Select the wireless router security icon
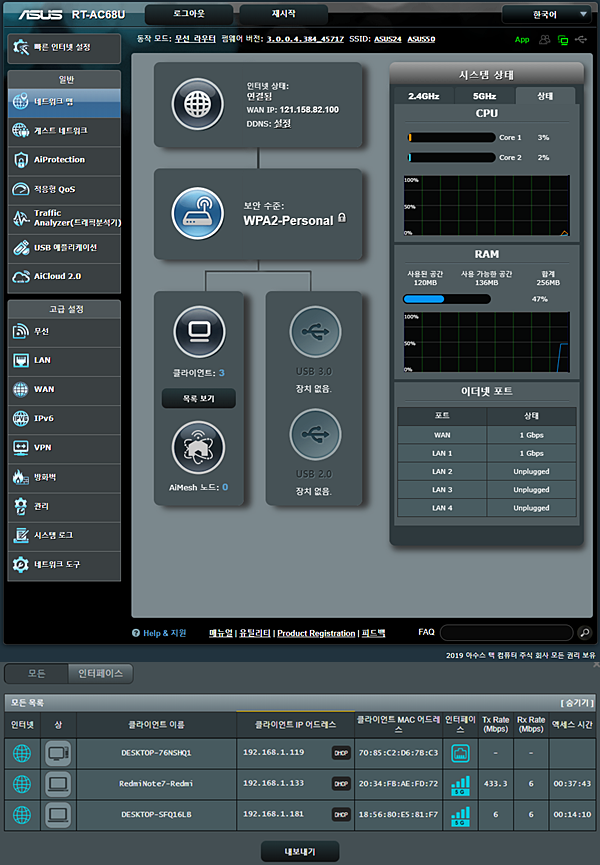The image size is (600, 865). [x=197, y=213]
